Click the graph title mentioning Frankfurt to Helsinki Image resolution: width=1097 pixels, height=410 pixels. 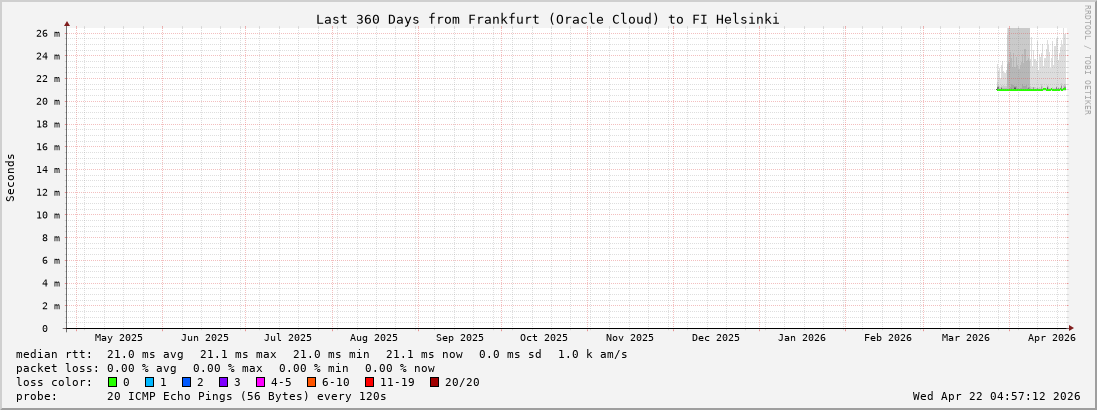[547, 19]
